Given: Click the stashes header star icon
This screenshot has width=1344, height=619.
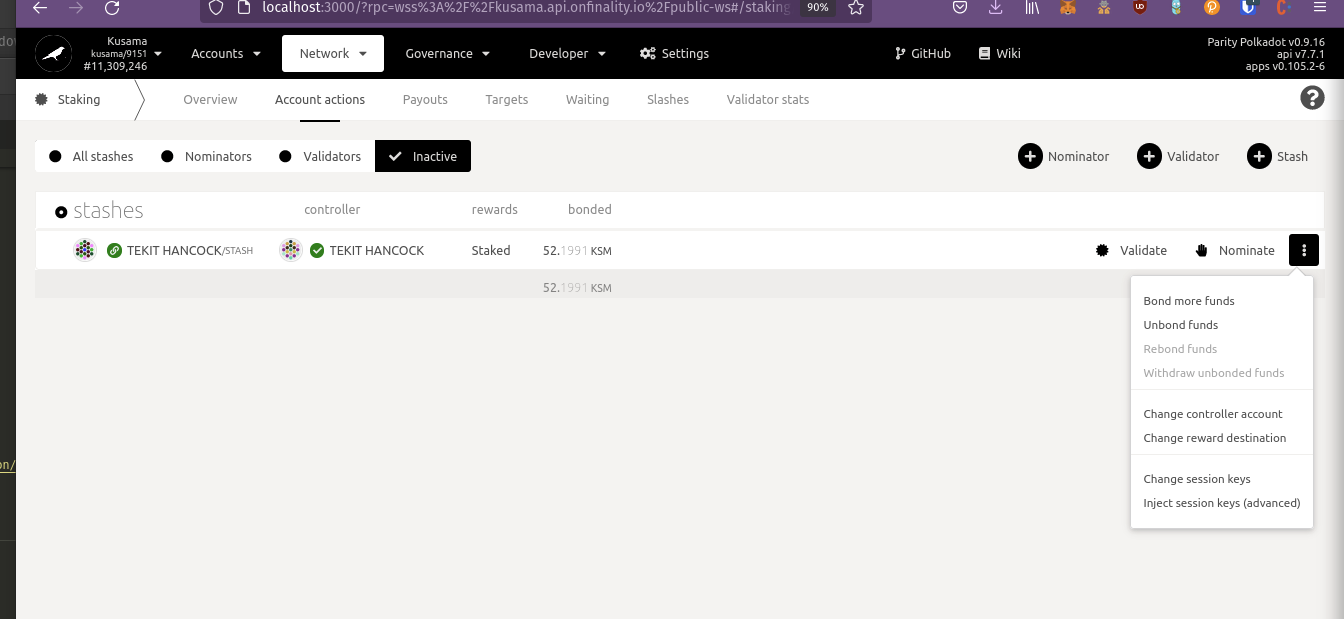Looking at the screenshot, I should pyautogui.click(x=61, y=212).
